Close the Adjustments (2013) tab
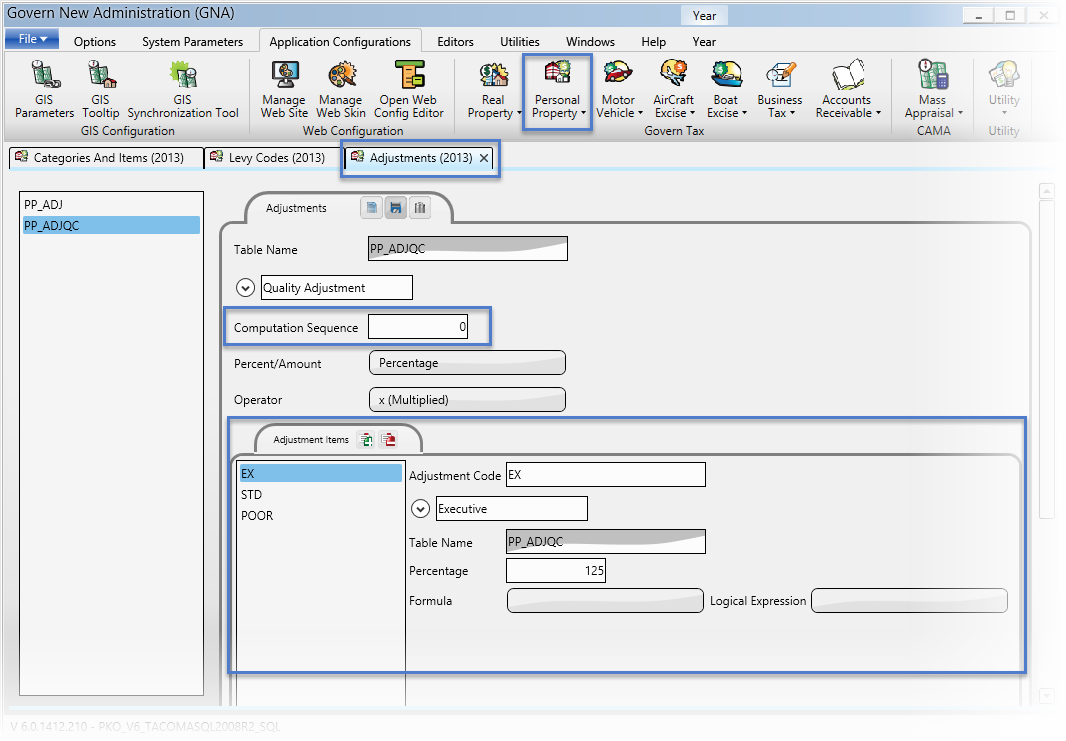 (484, 158)
